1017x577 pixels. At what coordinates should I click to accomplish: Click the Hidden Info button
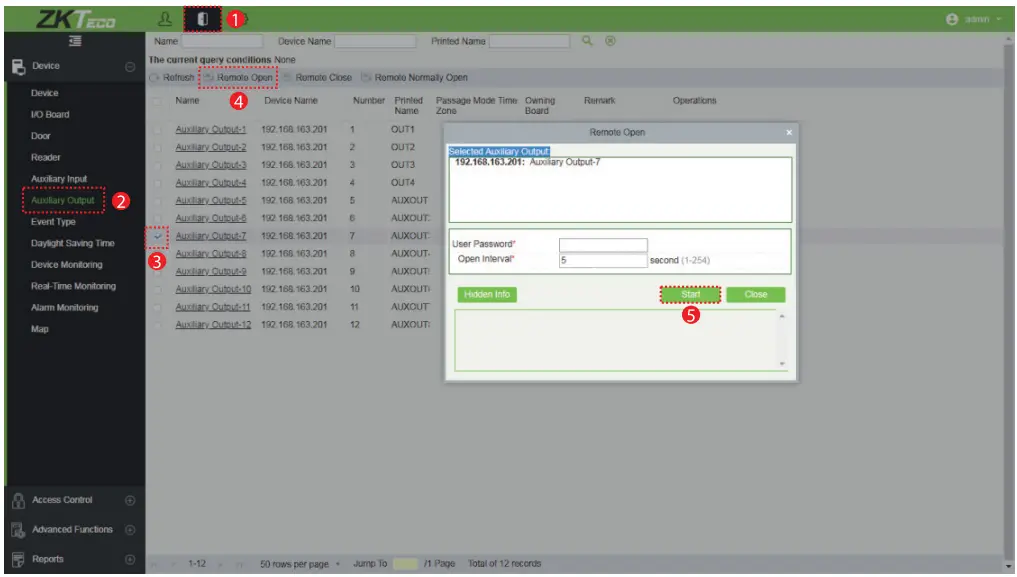point(485,294)
